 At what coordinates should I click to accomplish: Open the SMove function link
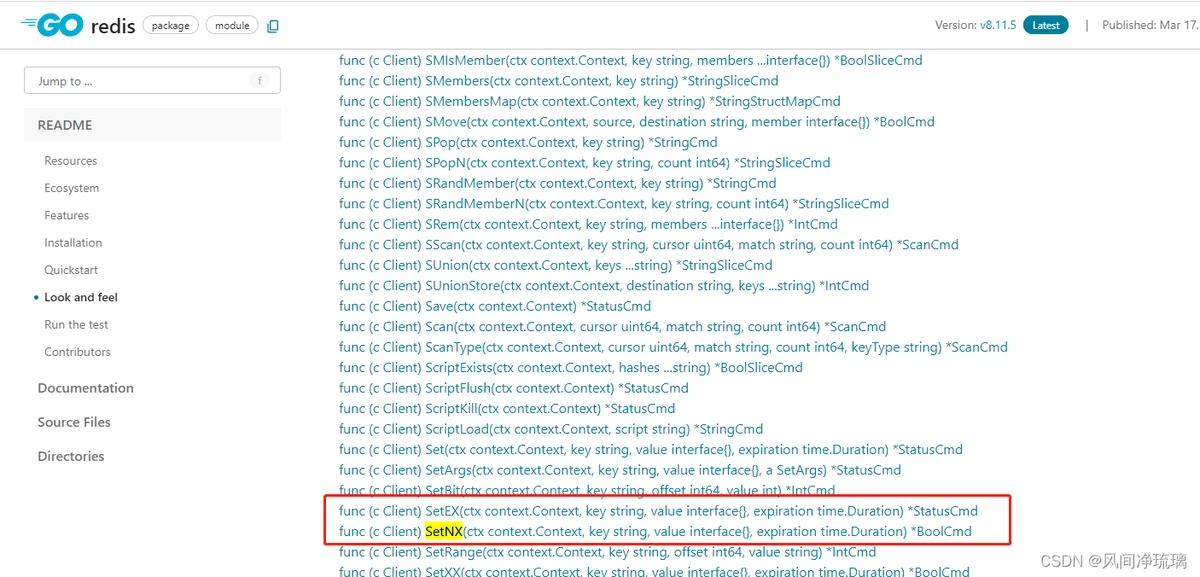click(637, 121)
